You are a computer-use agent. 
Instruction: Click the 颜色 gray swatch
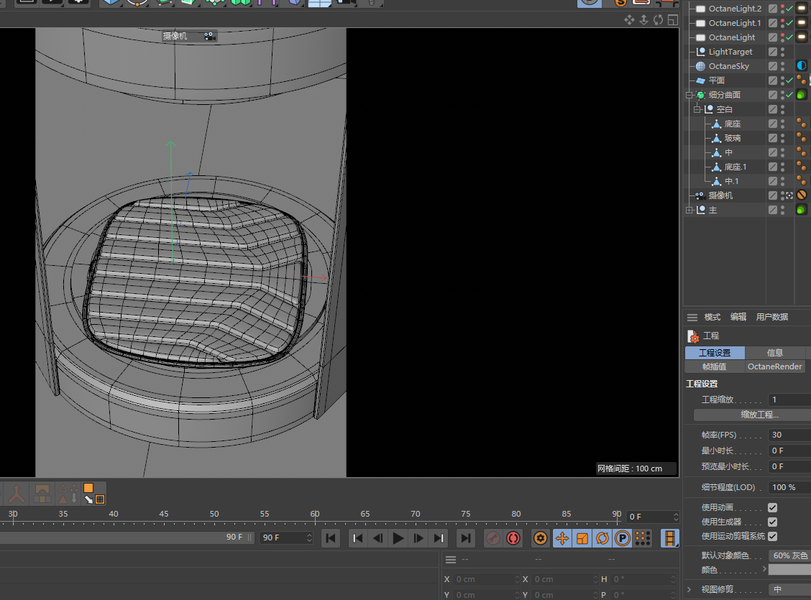click(789, 569)
